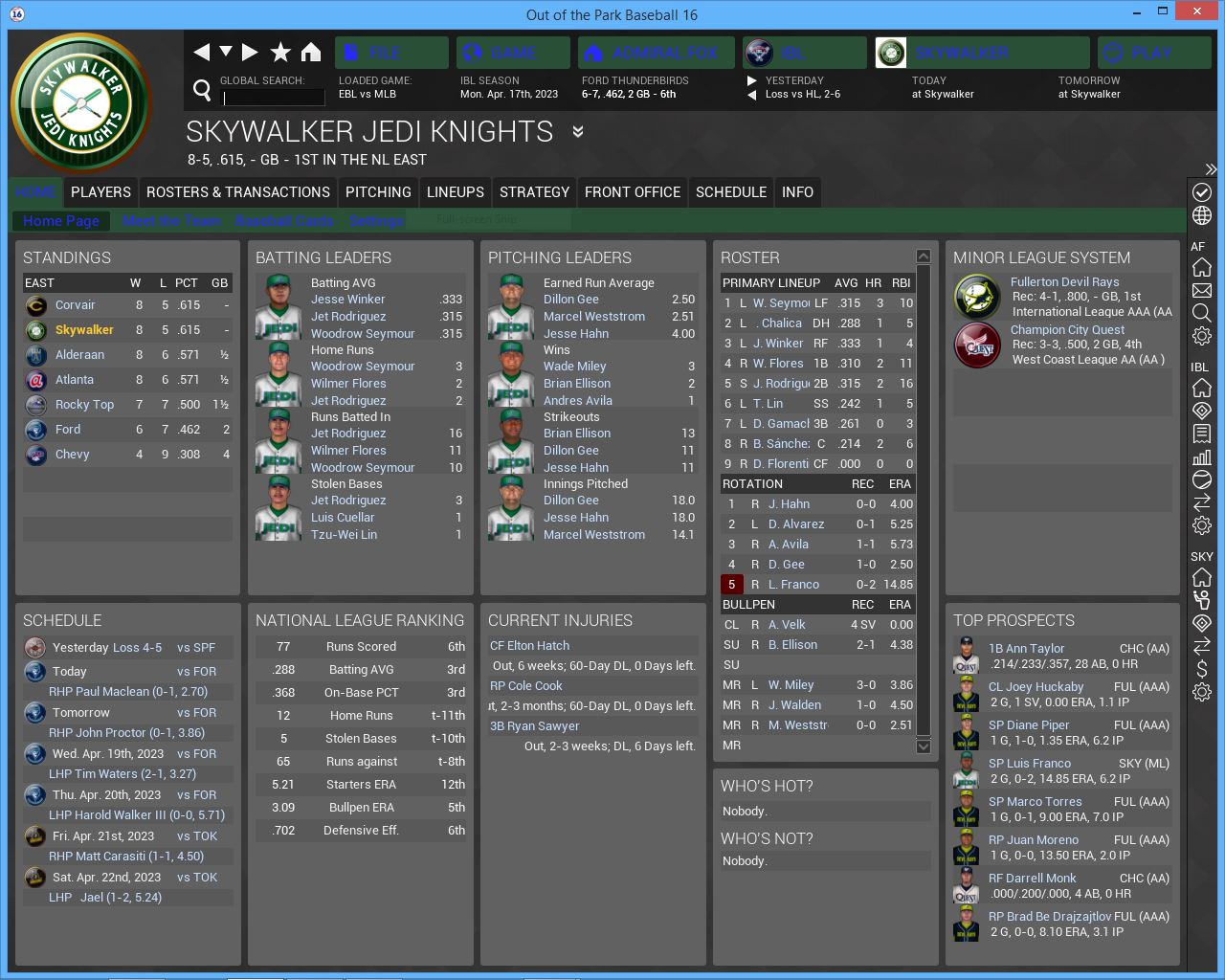This screenshot has width=1225, height=980.
Task: Open the mail envelope icon under AF
Action: click(x=1202, y=290)
